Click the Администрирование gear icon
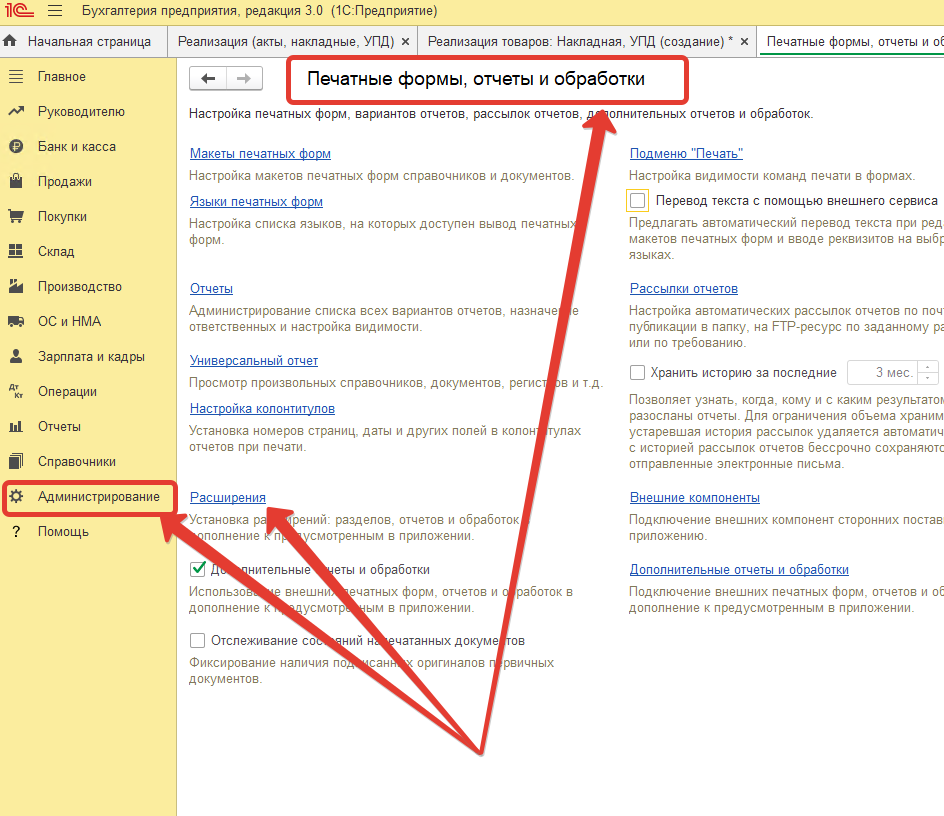This screenshot has width=944, height=816. [x=16, y=496]
